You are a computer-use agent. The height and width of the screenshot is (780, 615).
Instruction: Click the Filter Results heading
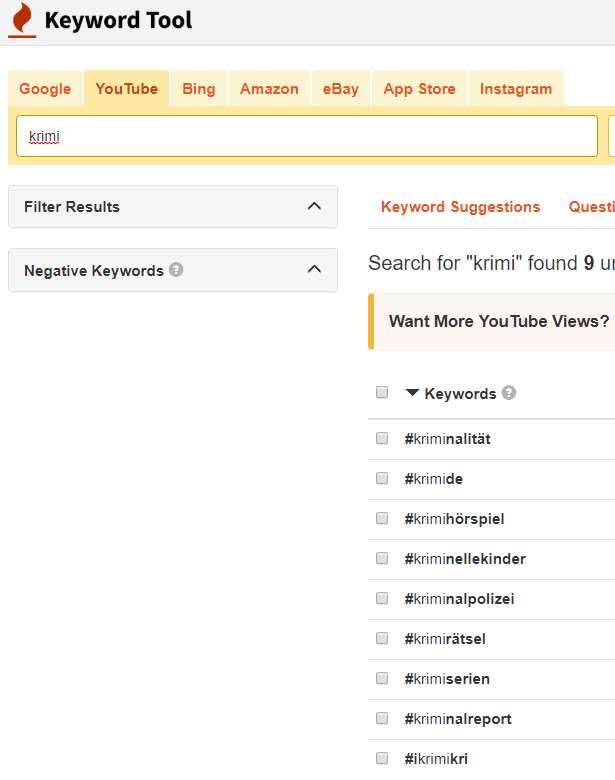[x=72, y=206]
